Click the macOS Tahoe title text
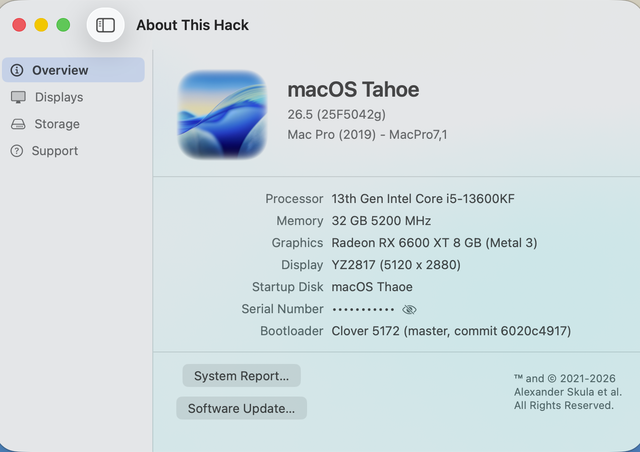This screenshot has height=452, width=640. point(353,89)
